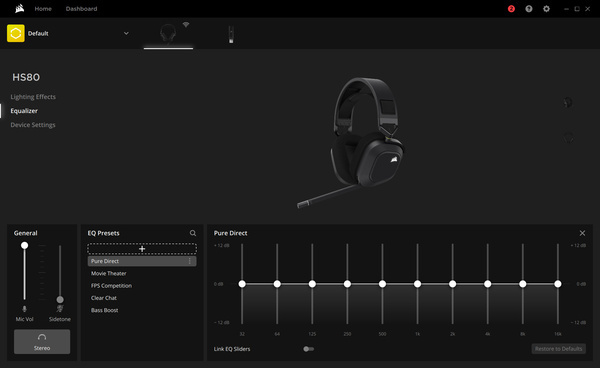Open the settings gear icon

(x=546, y=9)
